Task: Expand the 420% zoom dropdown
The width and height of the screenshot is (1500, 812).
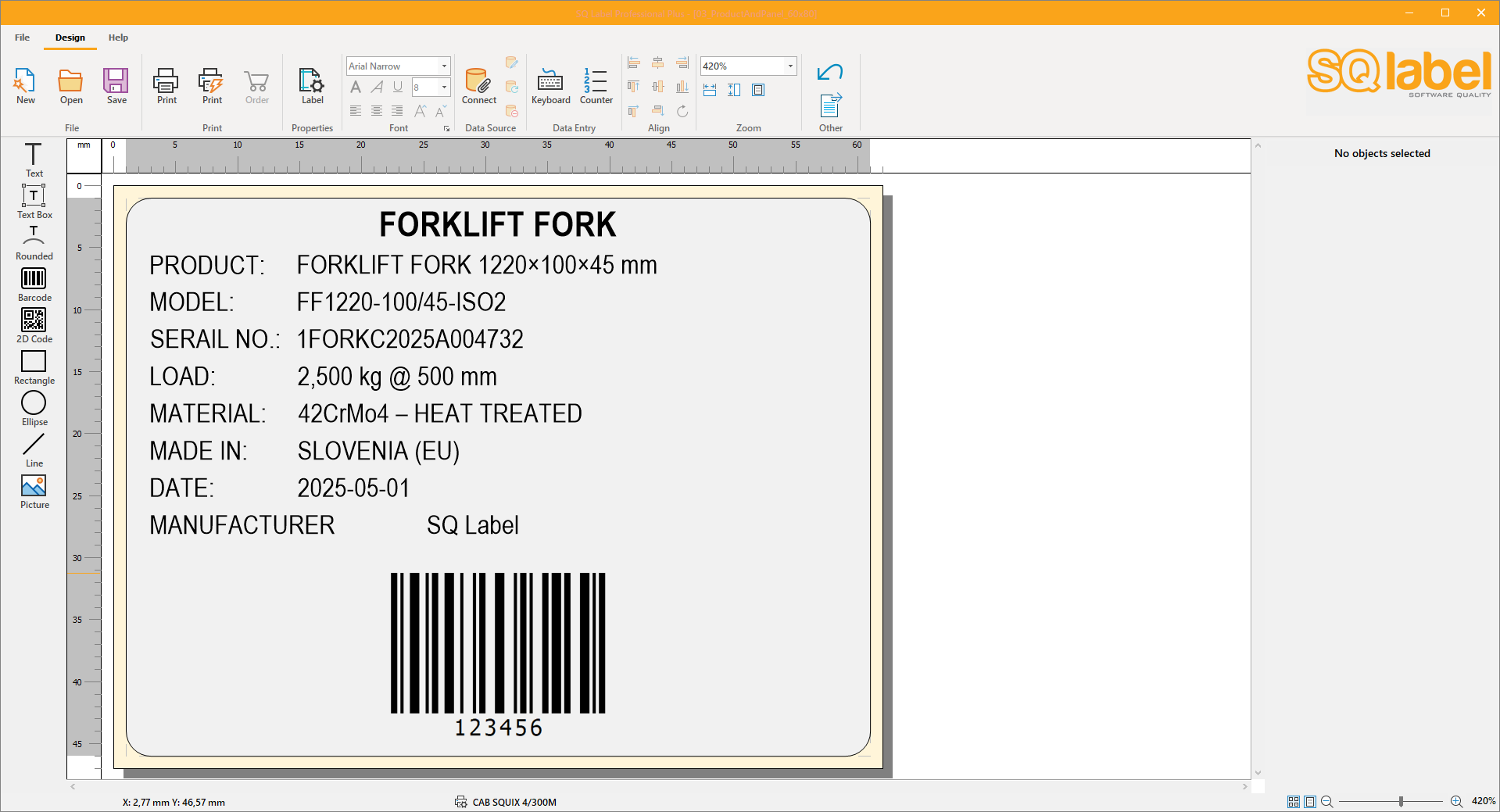Action: click(790, 66)
